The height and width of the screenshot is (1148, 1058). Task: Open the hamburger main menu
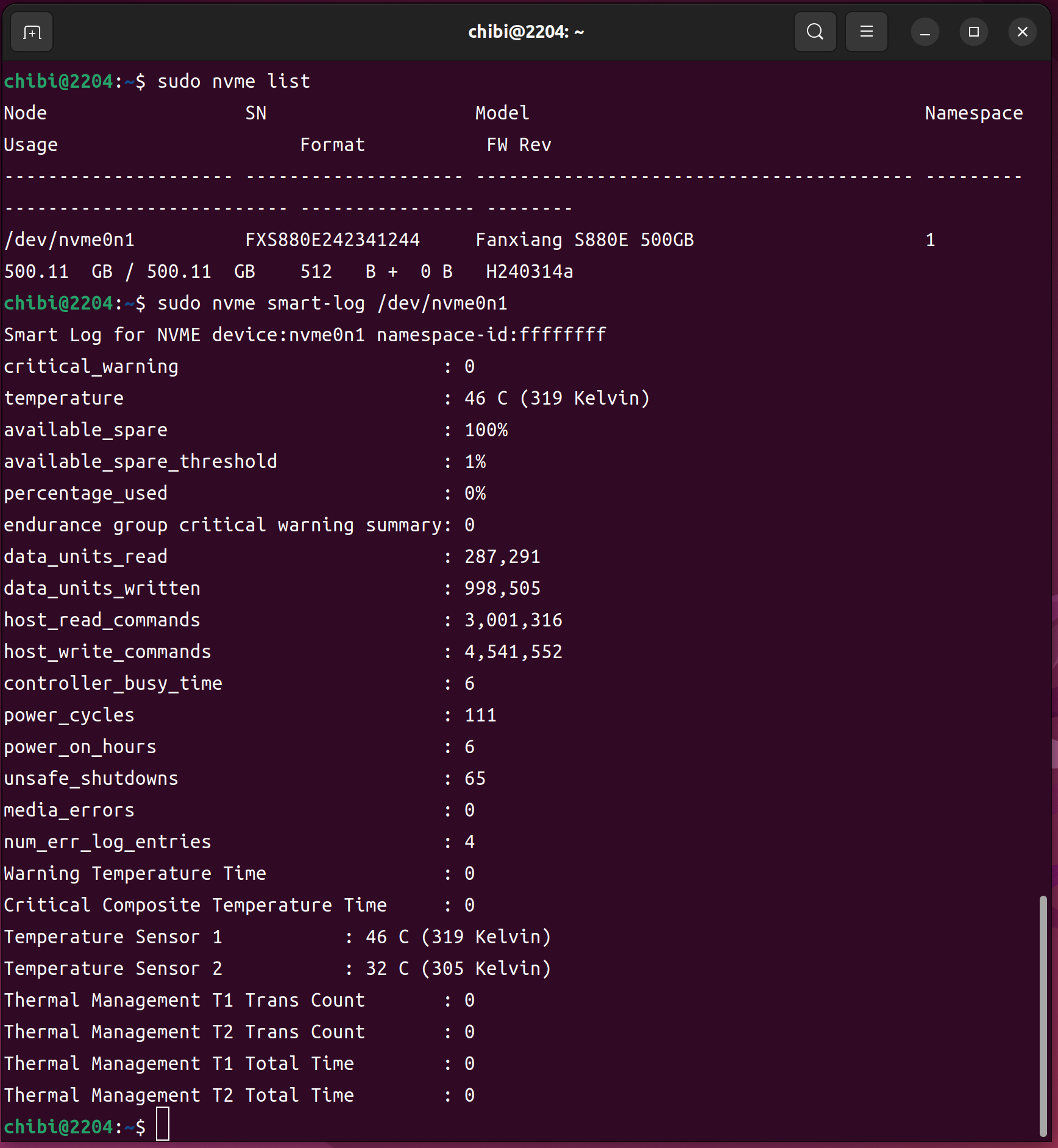(x=866, y=32)
